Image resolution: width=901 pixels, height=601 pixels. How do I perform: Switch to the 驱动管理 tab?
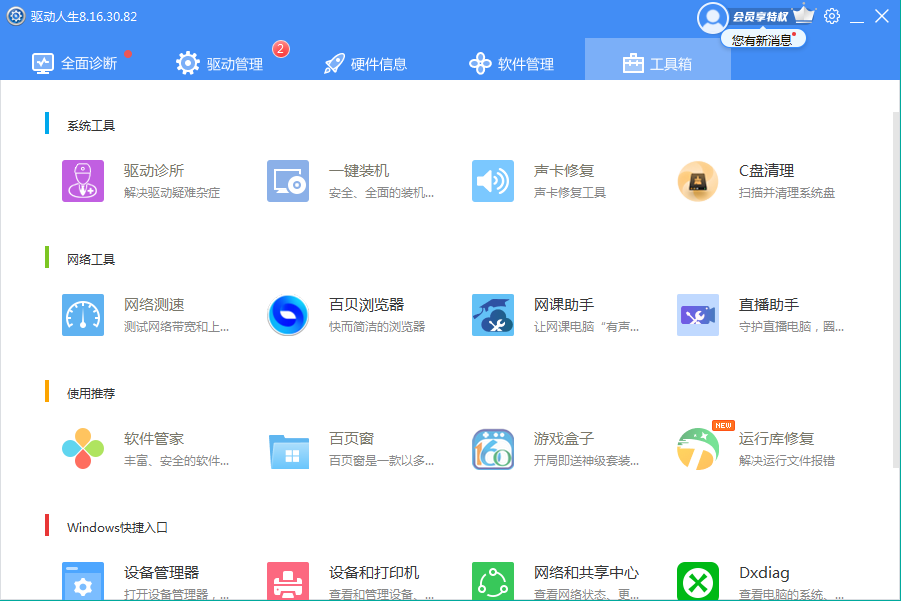pos(220,63)
